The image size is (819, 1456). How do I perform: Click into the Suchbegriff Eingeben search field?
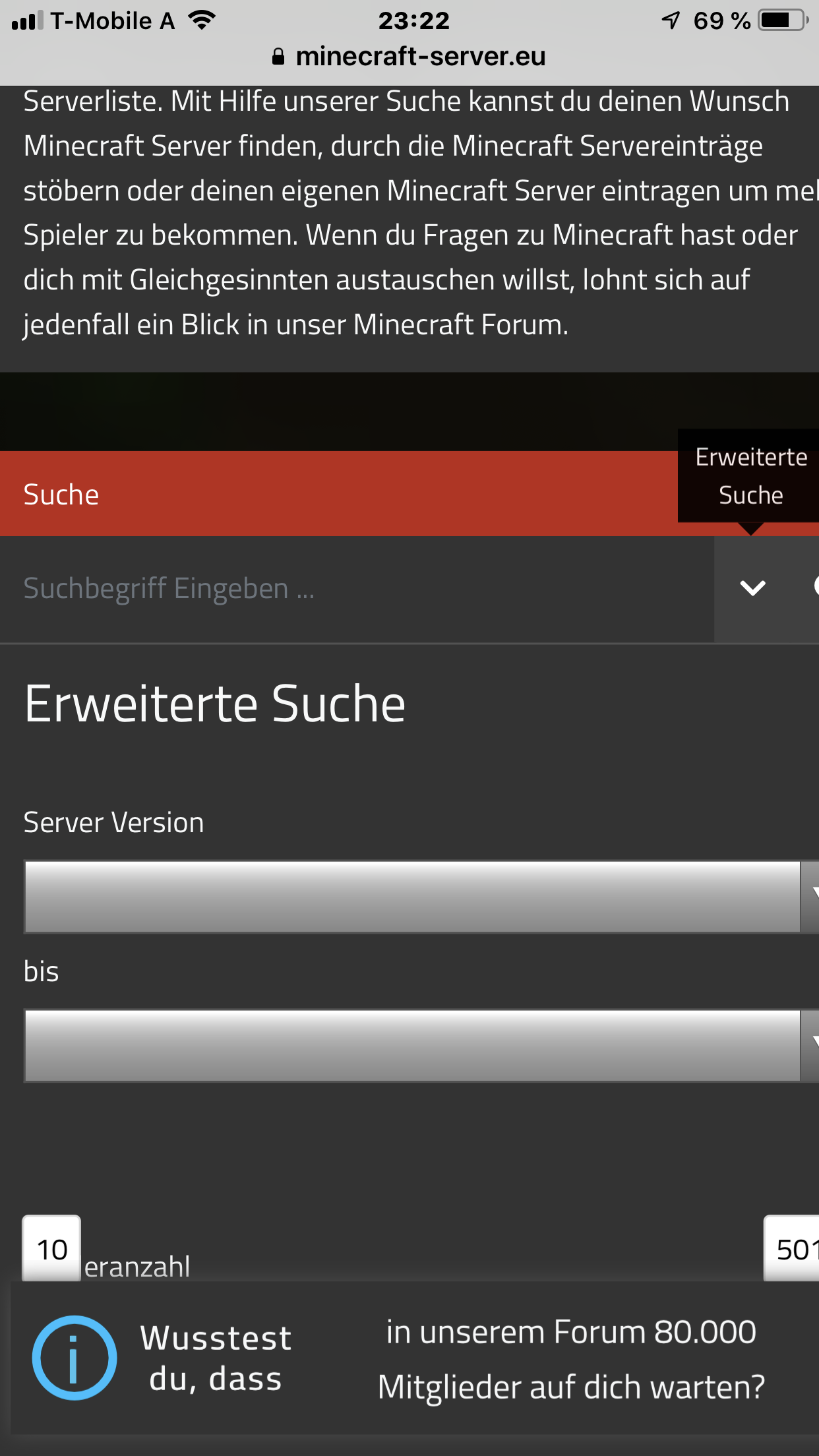357,589
